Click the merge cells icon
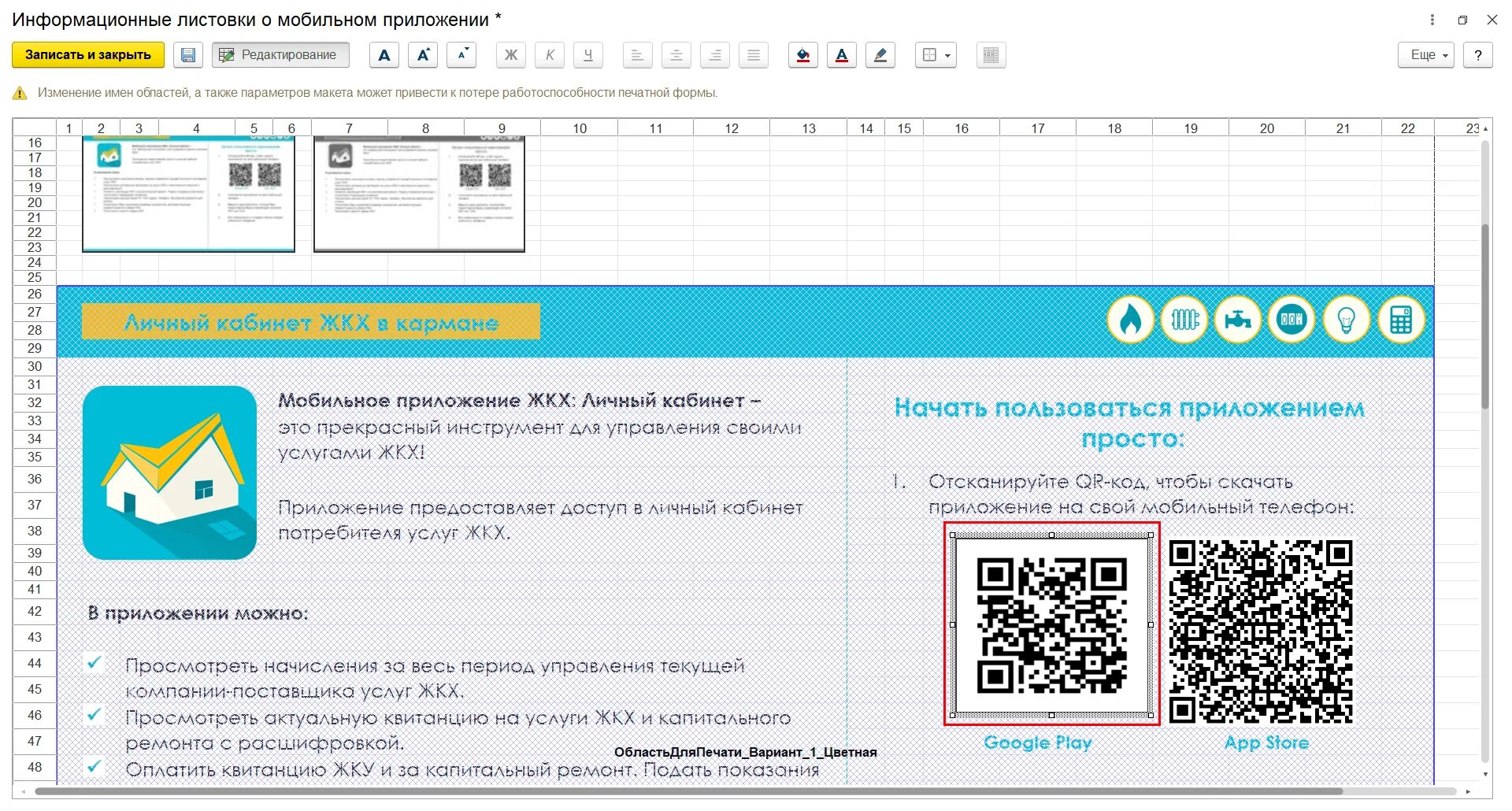This screenshot has height=811, width=1512. pyautogui.click(x=991, y=55)
